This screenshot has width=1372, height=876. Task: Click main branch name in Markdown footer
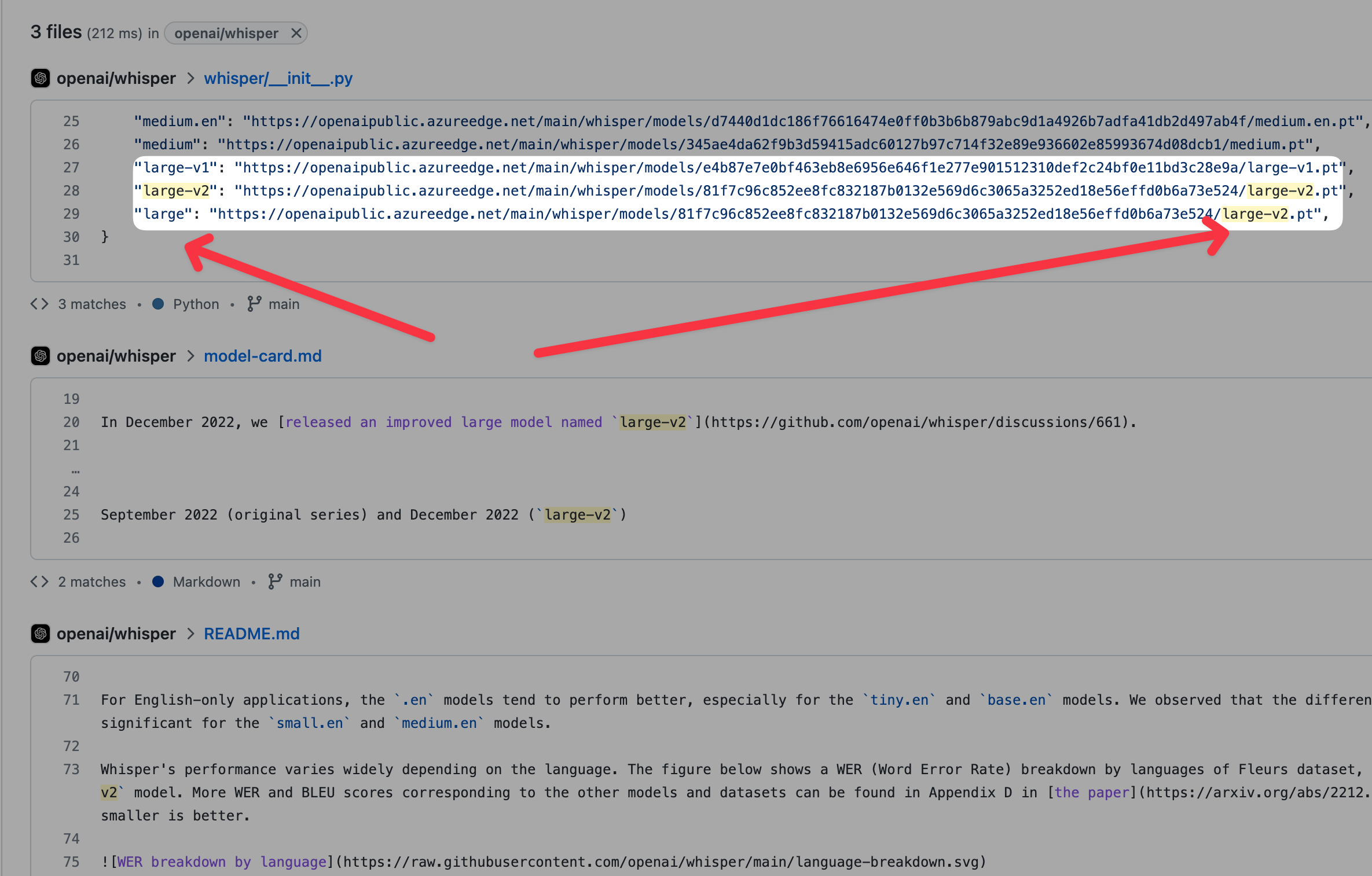tap(305, 581)
